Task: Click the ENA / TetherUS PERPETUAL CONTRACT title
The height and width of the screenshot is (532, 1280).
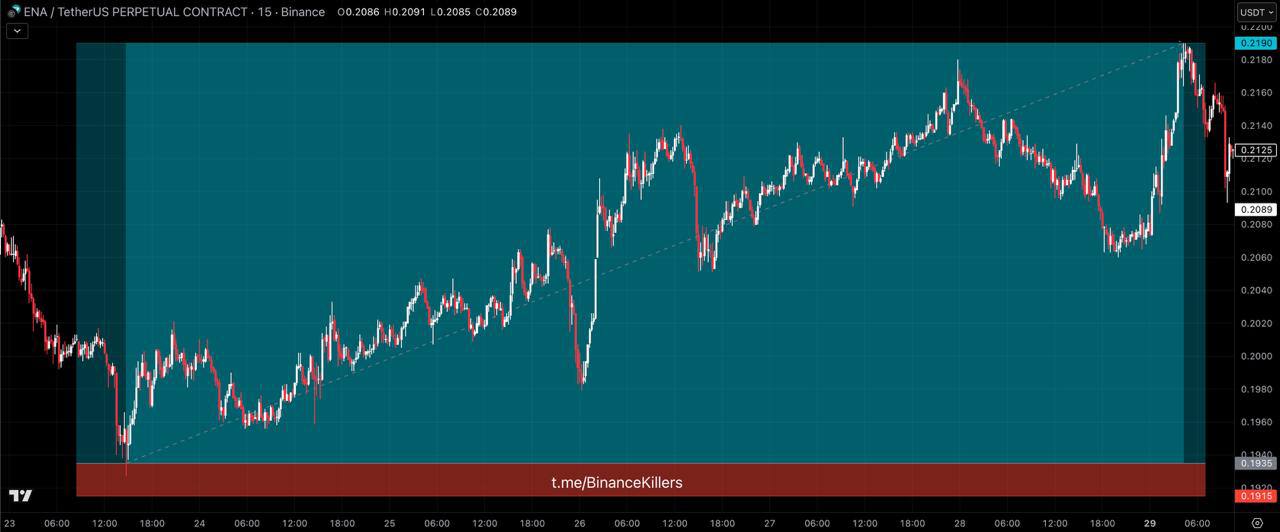Action: pyautogui.click(x=135, y=12)
